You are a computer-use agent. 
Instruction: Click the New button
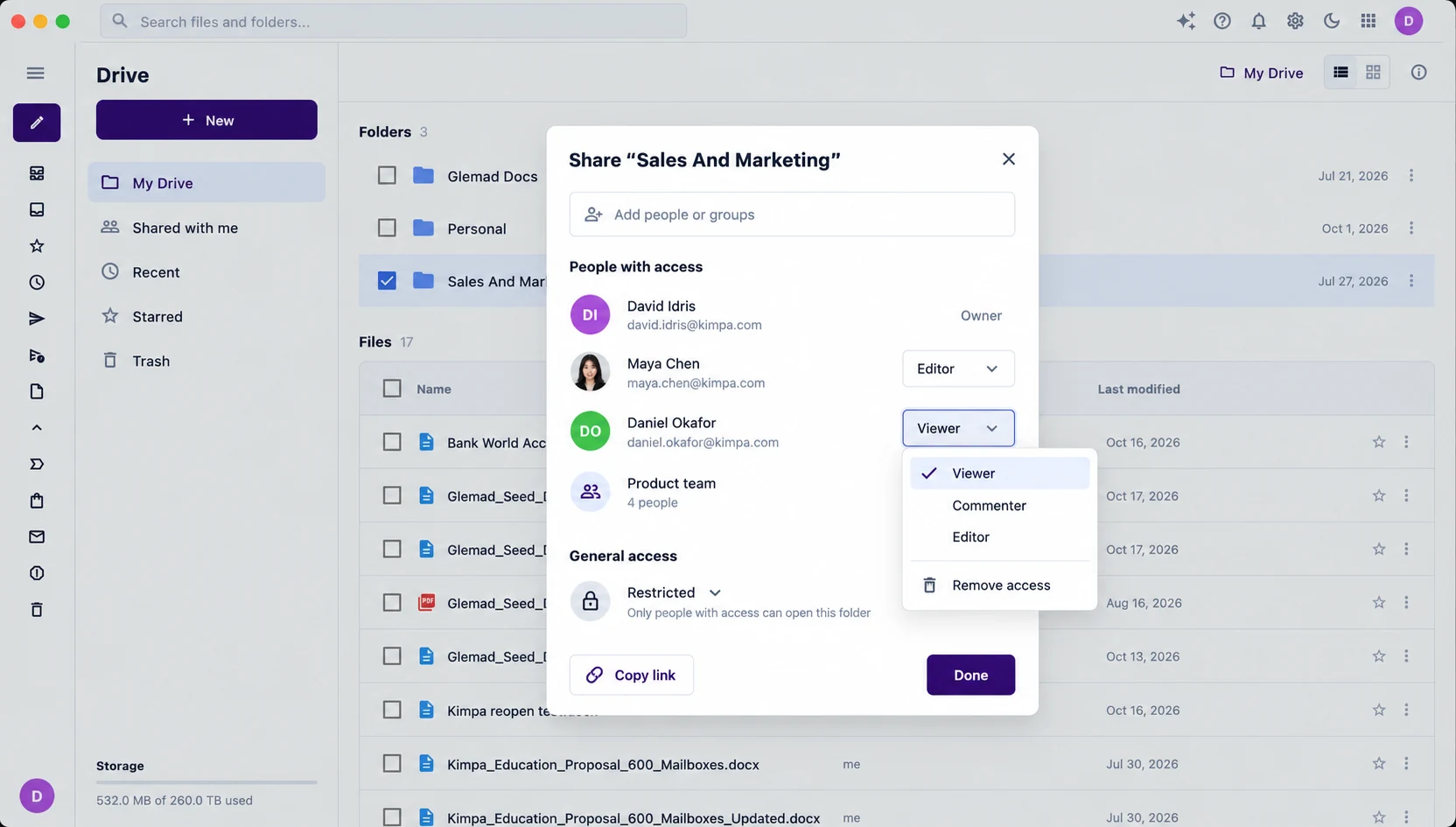(x=206, y=120)
